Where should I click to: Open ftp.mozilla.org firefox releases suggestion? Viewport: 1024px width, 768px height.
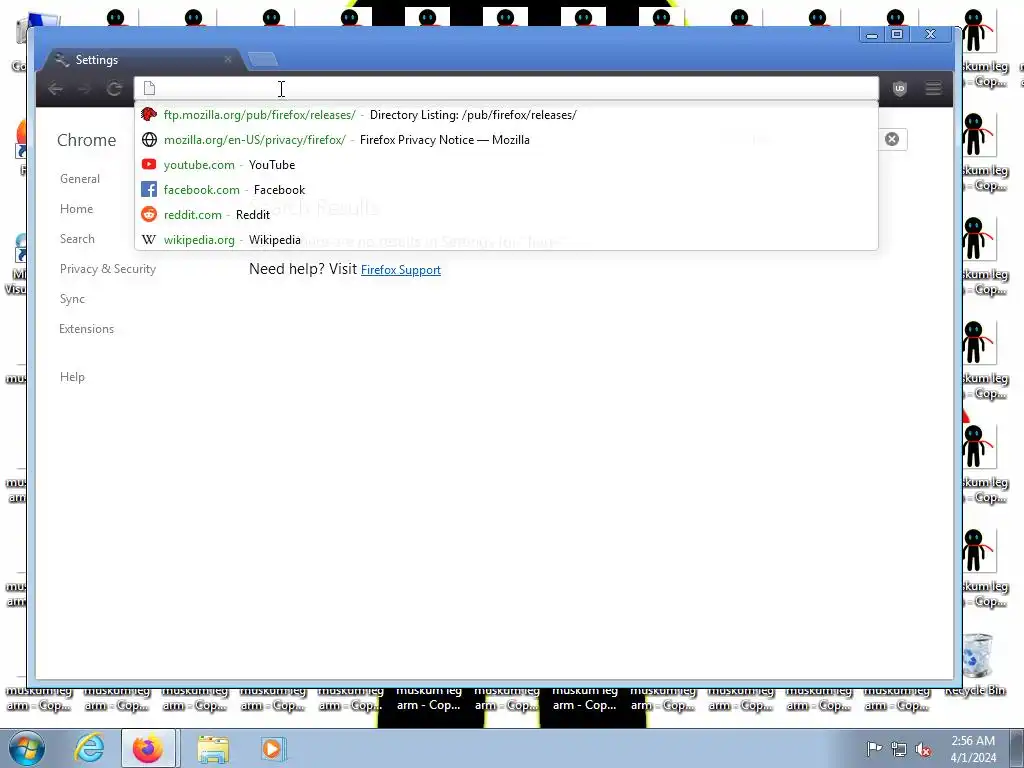click(506, 115)
